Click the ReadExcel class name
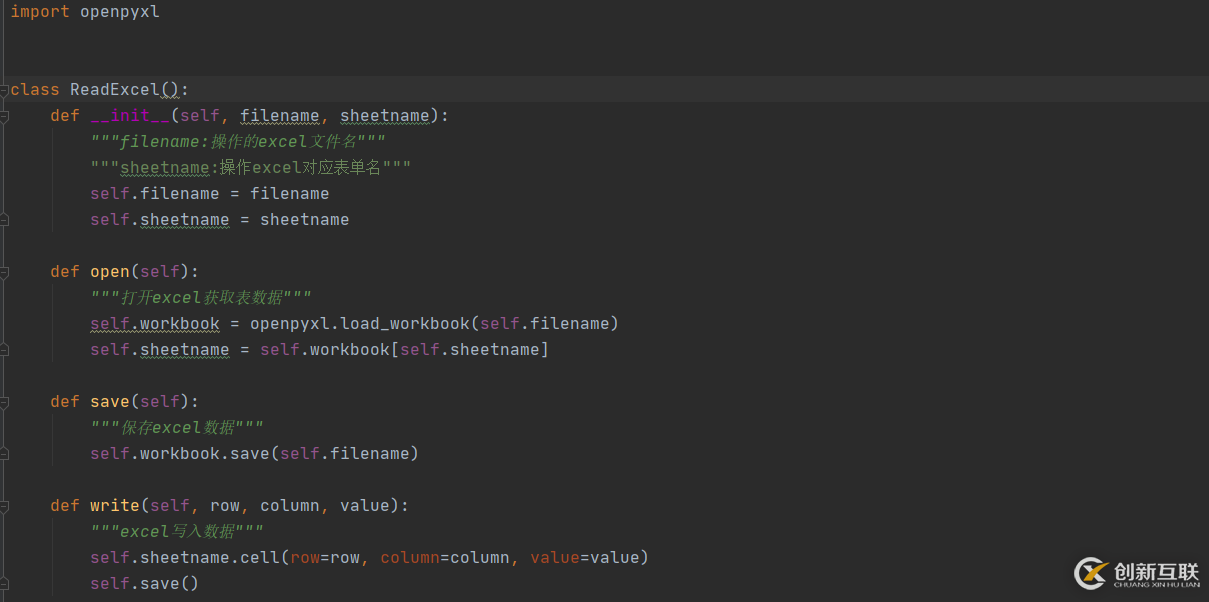1209x602 pixels. coord(114,90)
